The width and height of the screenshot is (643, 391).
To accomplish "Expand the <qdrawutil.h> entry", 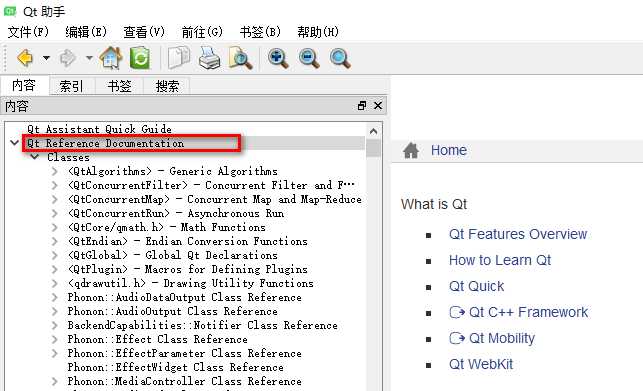I will [55, 283].
